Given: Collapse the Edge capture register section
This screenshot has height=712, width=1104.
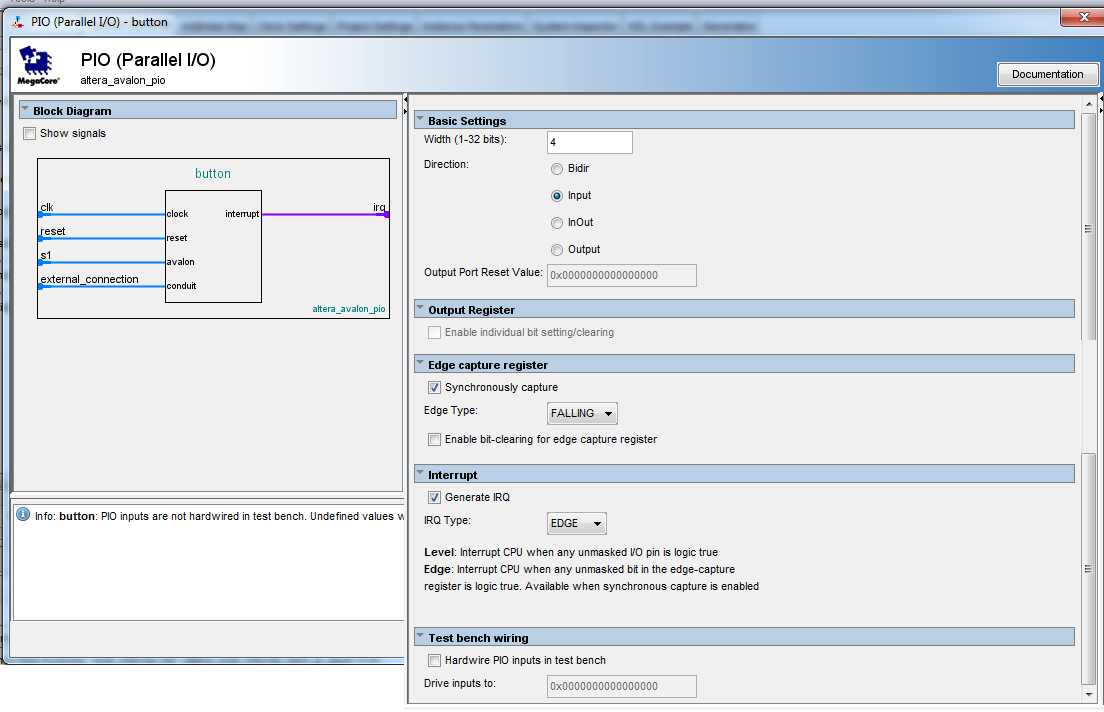Looking at the screenshot, I should (x=420, y=363).
